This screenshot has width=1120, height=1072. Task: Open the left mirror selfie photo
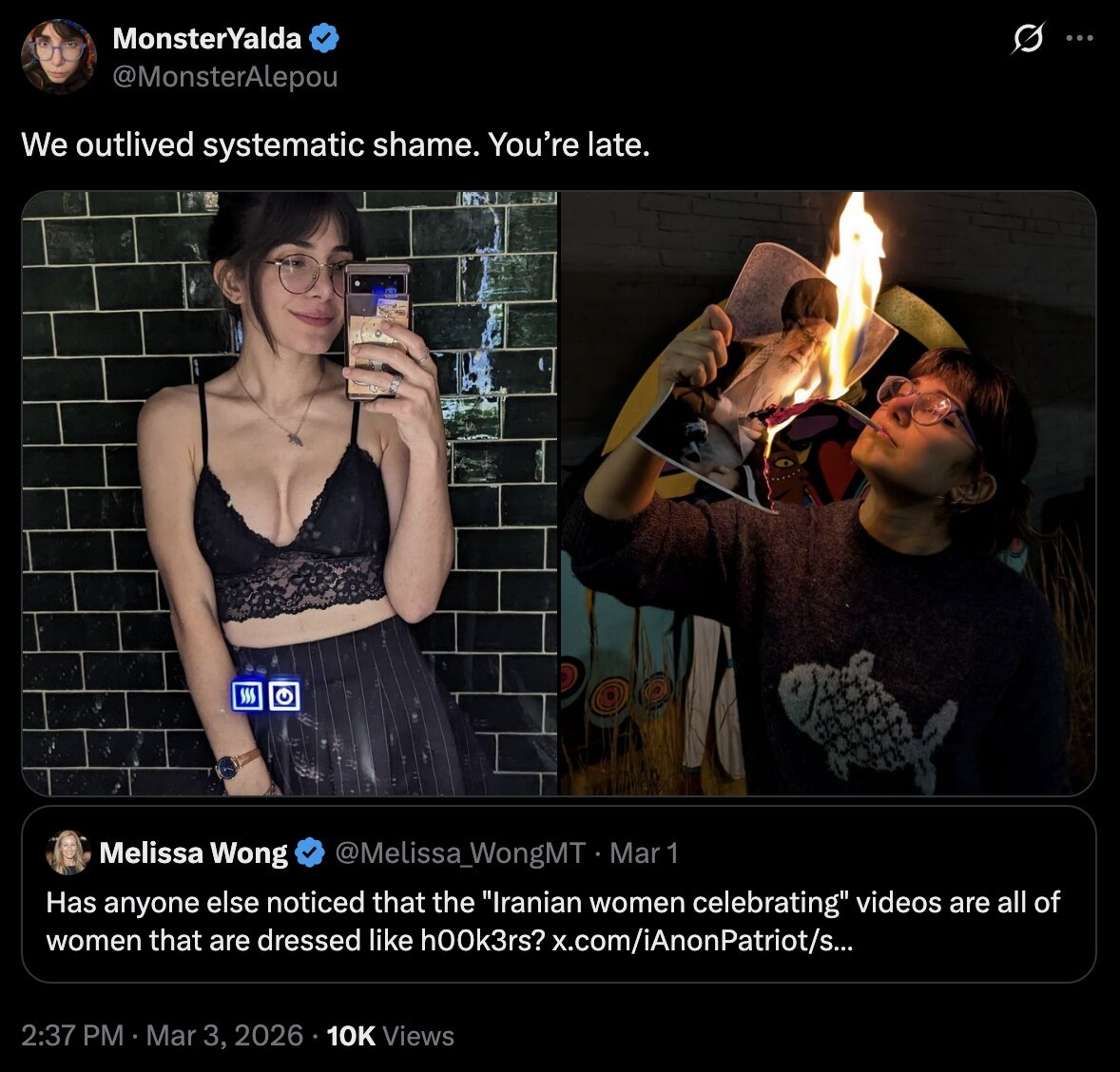[289, 493]
